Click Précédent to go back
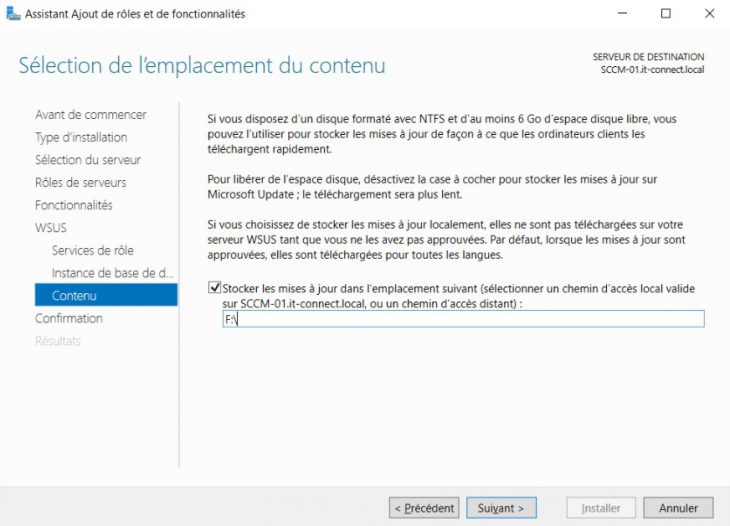The height and width of the screenshot is (526, 730). click(424, 508)
